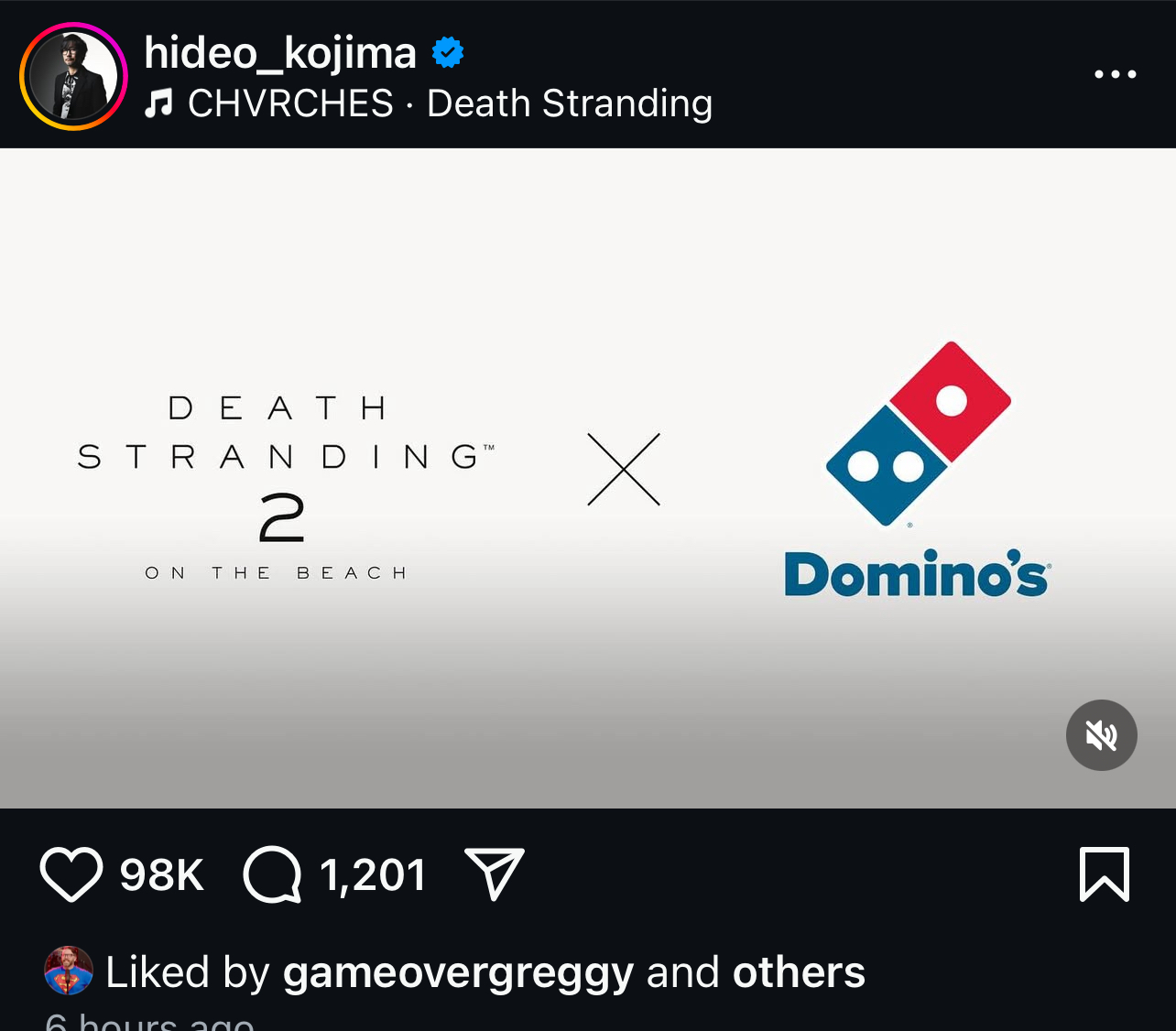Image resolution: width=1176 pixels, height=1031 pixels.
Task: Tap the music note audio icon
Action: [x=158, y=103]
